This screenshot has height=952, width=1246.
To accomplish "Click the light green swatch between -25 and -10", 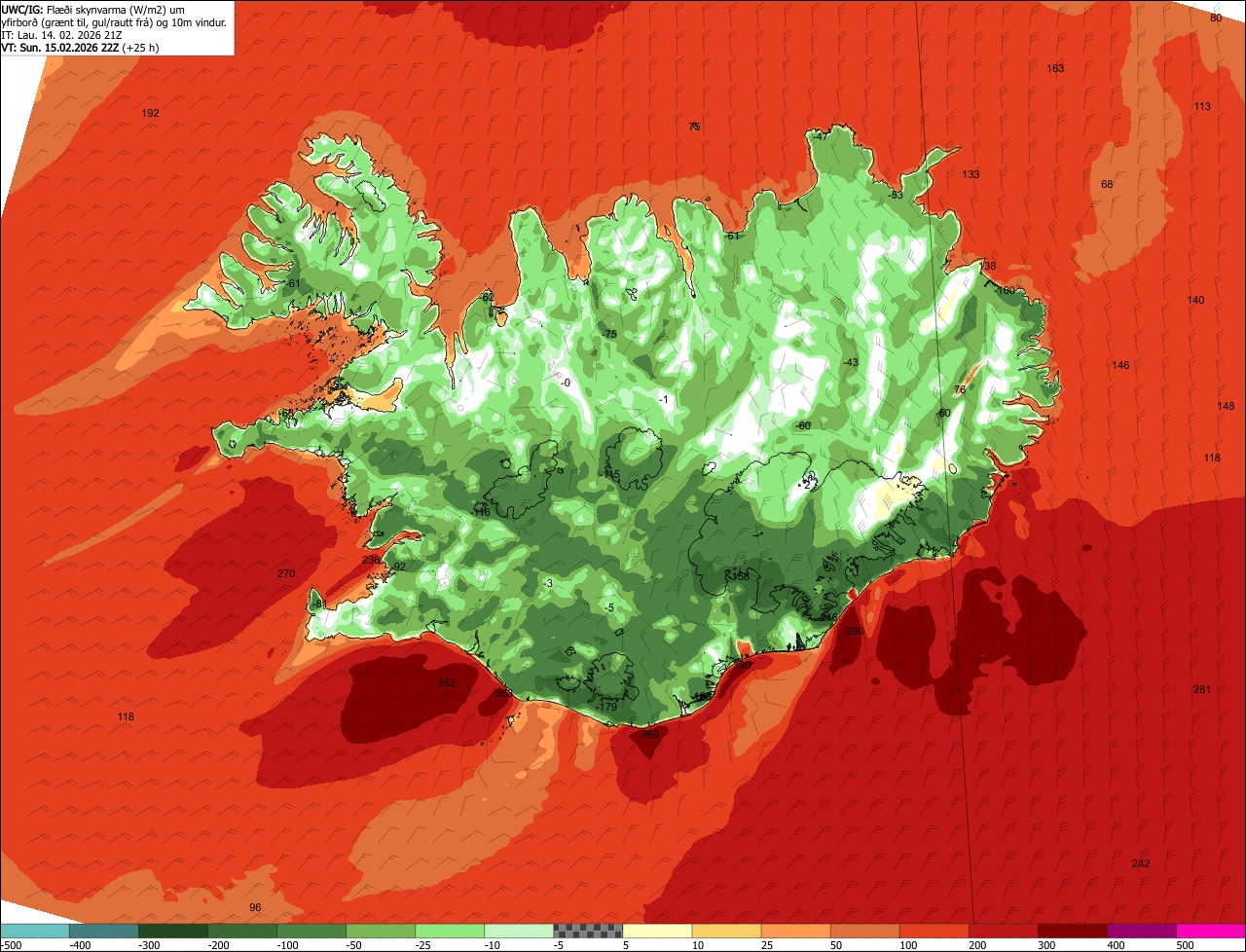I will click(x=450, y=931).
